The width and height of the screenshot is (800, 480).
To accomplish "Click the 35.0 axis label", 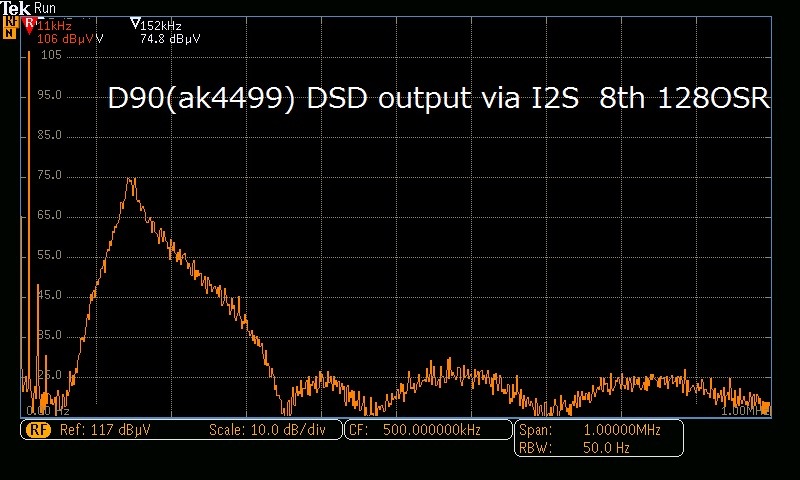I will pos(49,335).
